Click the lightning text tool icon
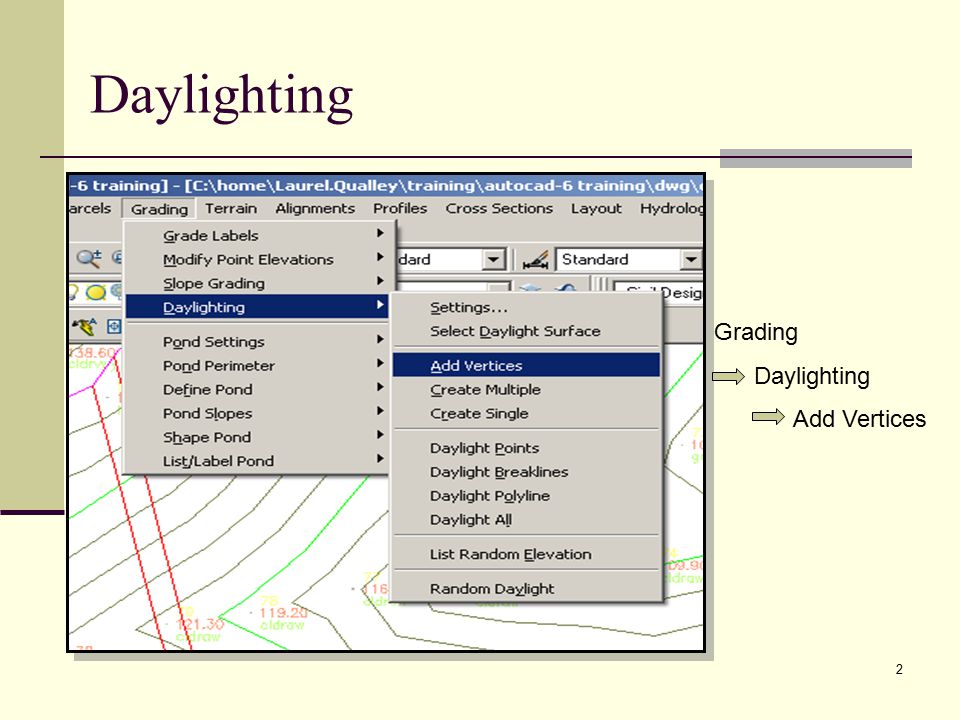 [x=84, y=326]
